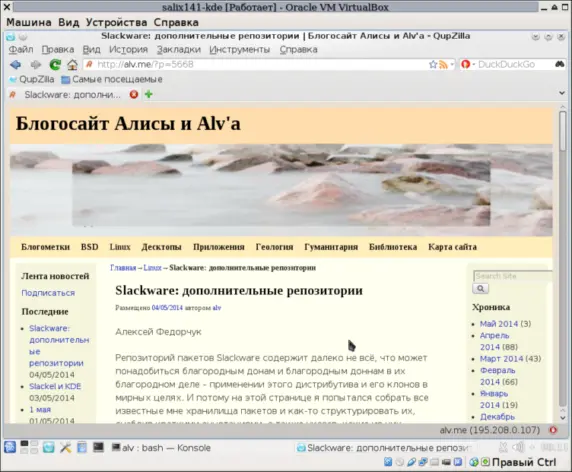The height and width of the screenshot is (472, 572).
Task: Open Linux site navigation item
Action: (120, 247)
